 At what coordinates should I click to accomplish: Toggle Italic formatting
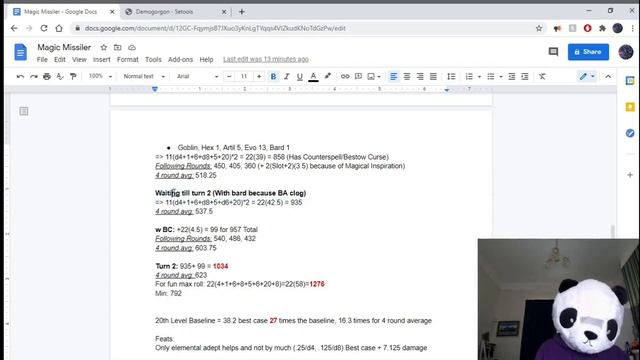(x=287, y=76)
